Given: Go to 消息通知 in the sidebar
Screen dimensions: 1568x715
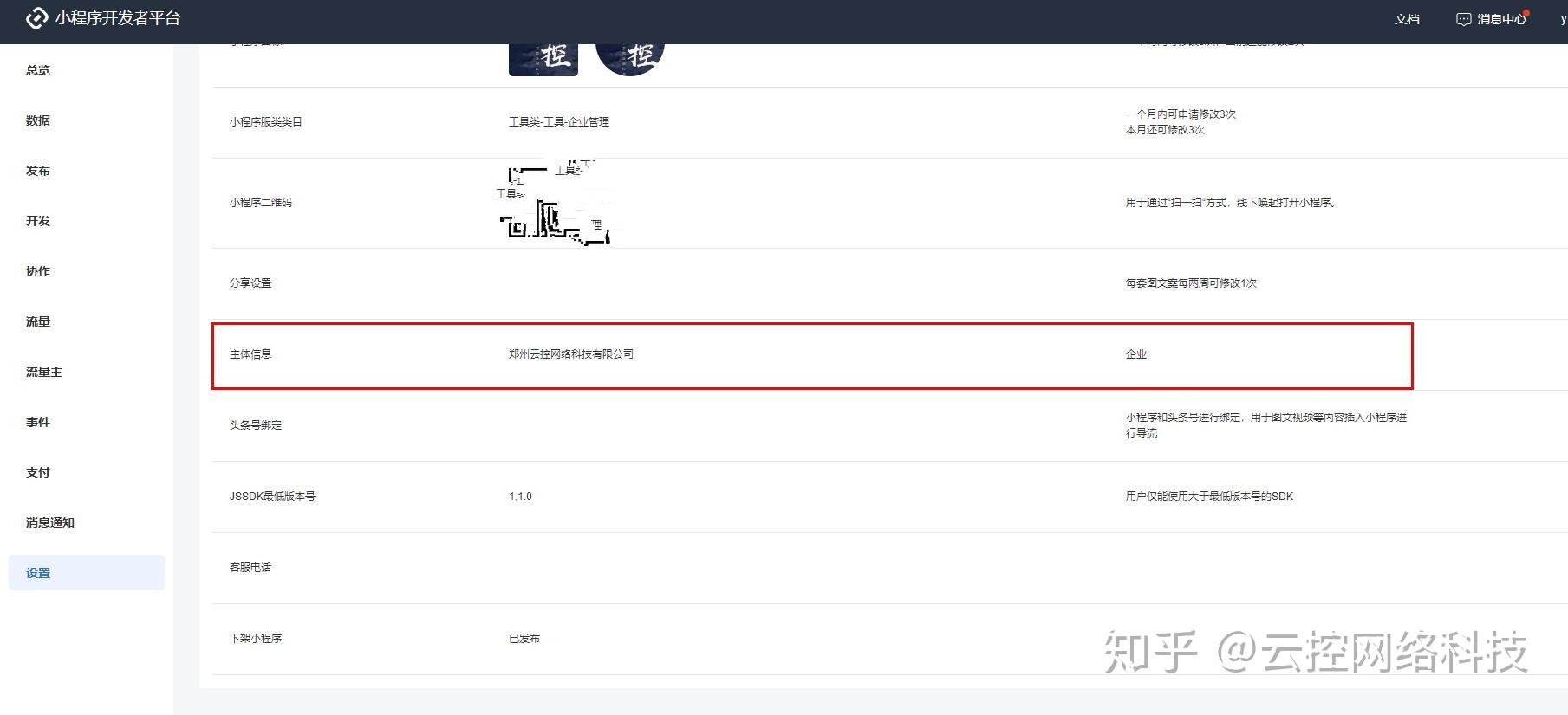Looking at the screenshot, I should pyautogui.click(x=50, y=523).
